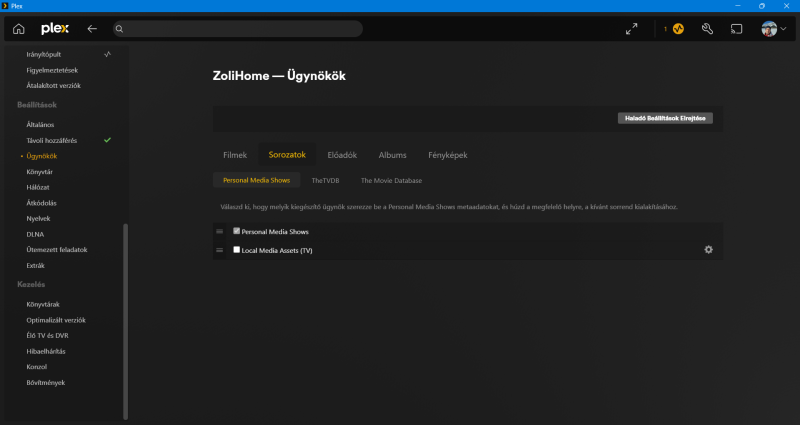Open Könyvtárak under Kezelés
Viewport: 800px width, 425px height.
(43, 304)
